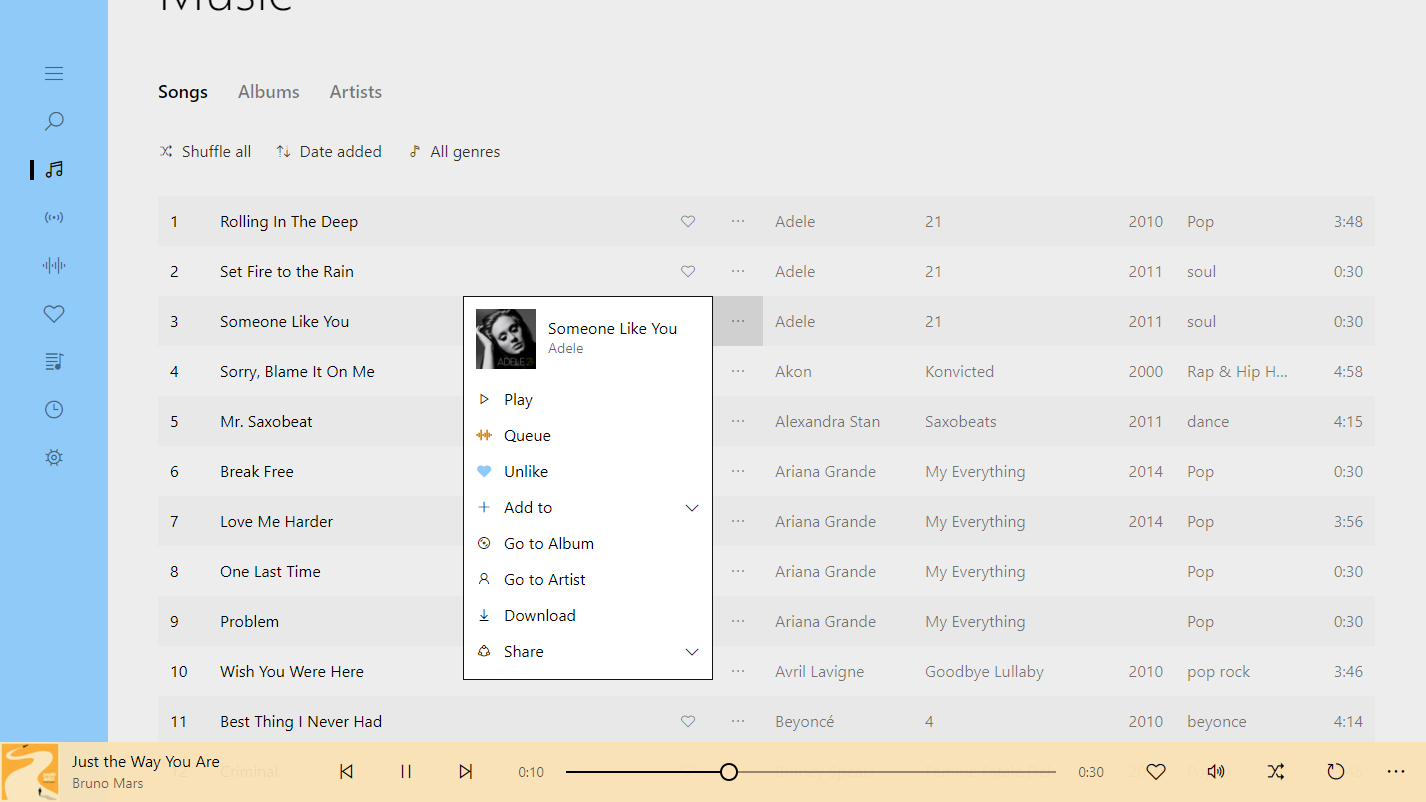
Task: Choose Queue in the context menu
Action: 588,435
